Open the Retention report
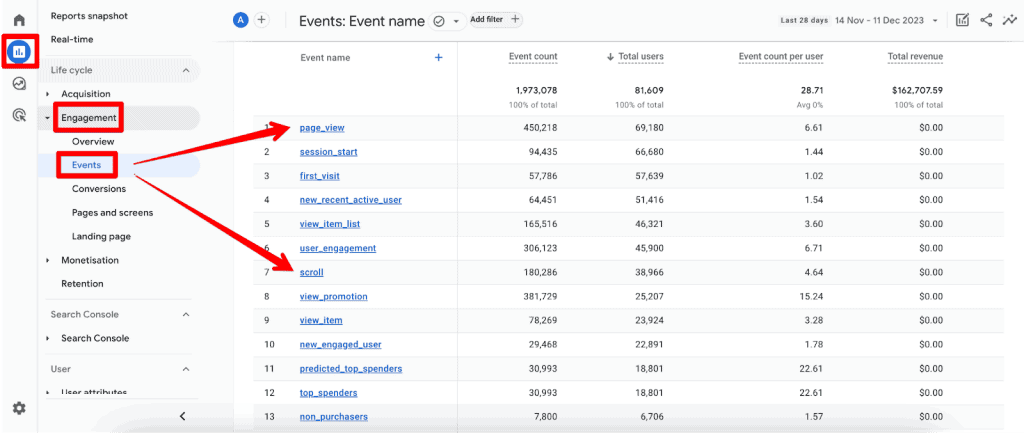 click(82, 283)
